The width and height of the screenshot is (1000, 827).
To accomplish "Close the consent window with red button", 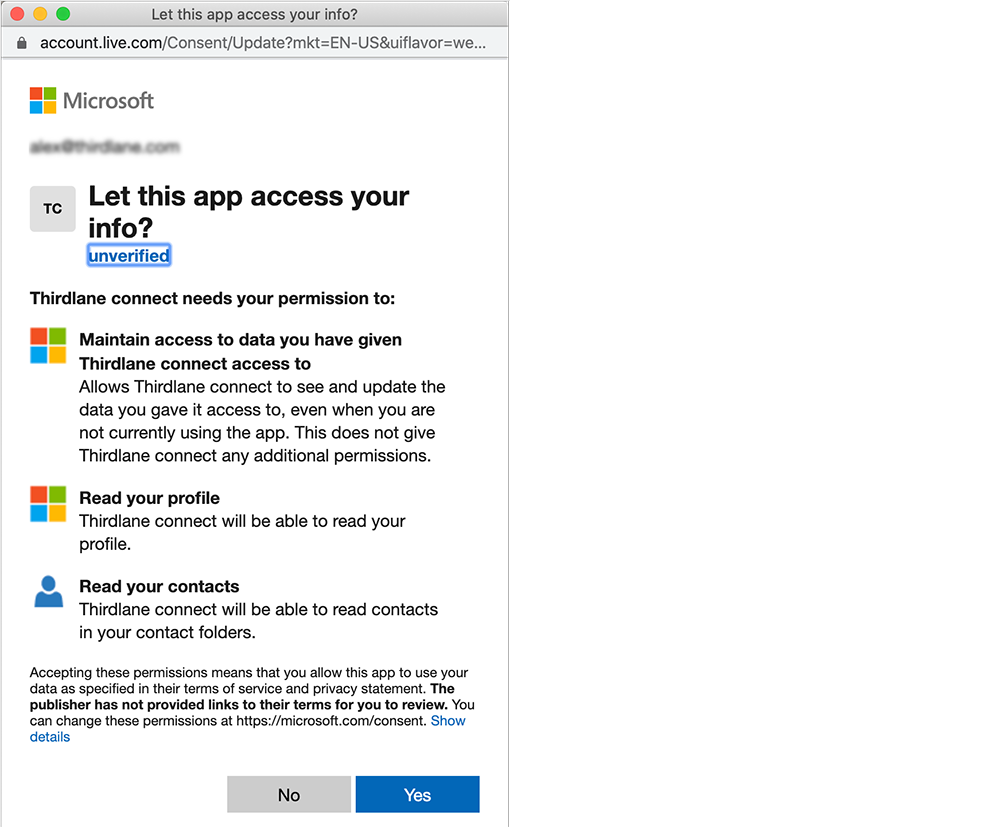I will 17,14.
